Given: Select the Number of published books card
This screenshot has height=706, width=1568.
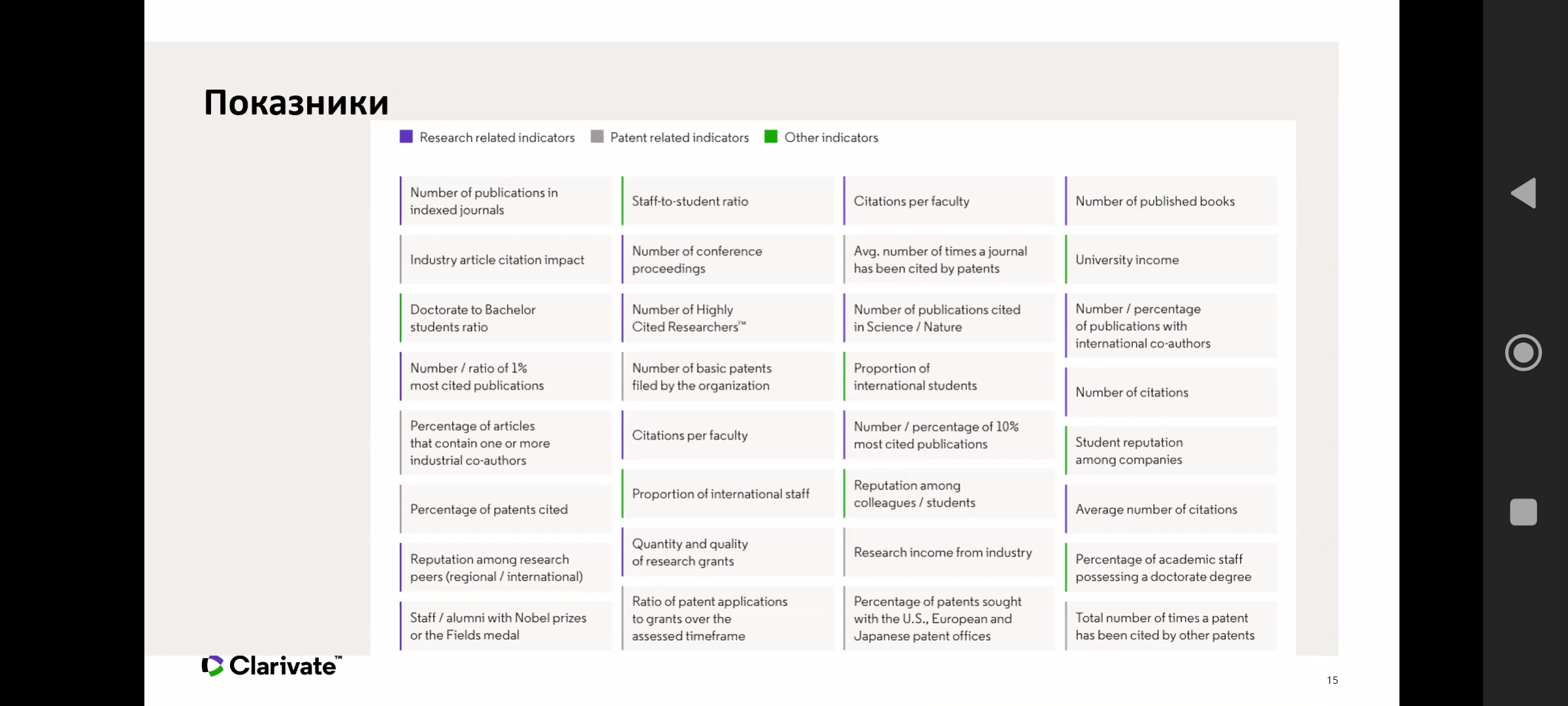Looking at the screenshot, I should tap(1171, 201).
